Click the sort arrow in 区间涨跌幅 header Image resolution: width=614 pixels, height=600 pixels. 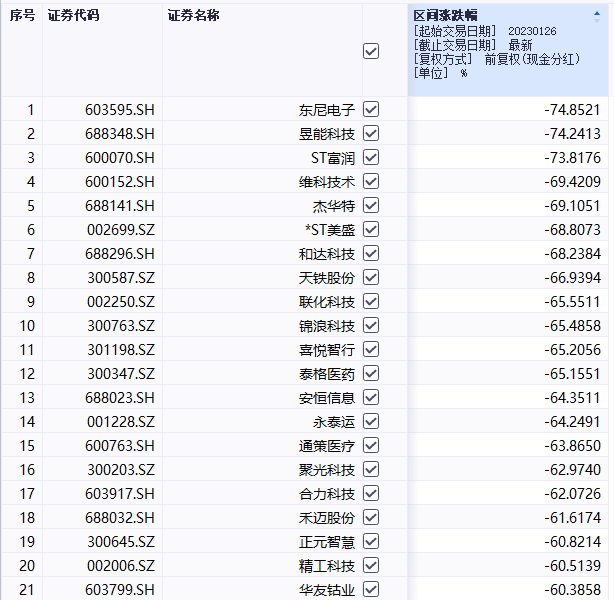[597, 16]
